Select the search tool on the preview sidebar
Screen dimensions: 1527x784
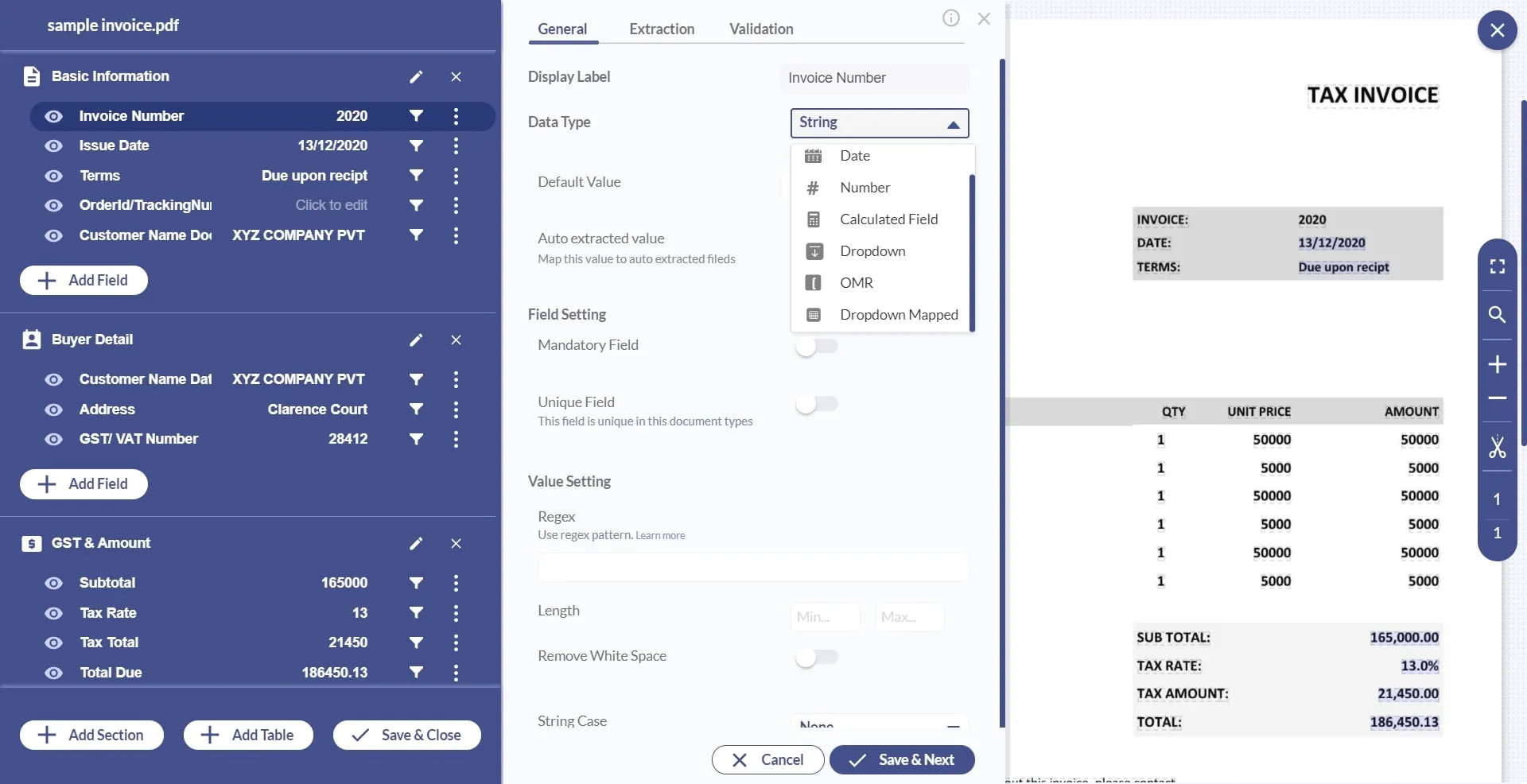1498,316
